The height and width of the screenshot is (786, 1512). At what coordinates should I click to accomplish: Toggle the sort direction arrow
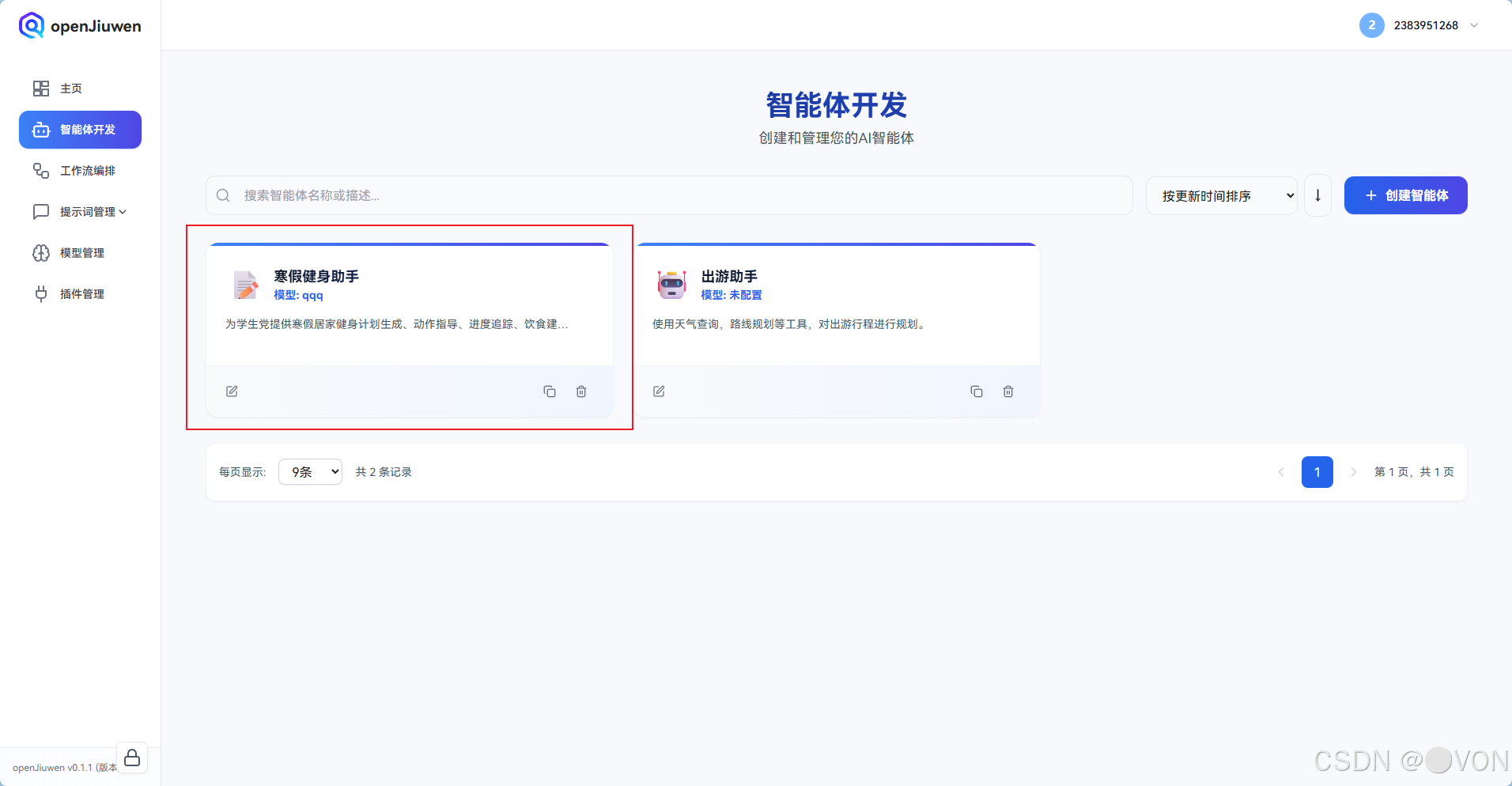pyautogui.click(x=1317, y=195)
